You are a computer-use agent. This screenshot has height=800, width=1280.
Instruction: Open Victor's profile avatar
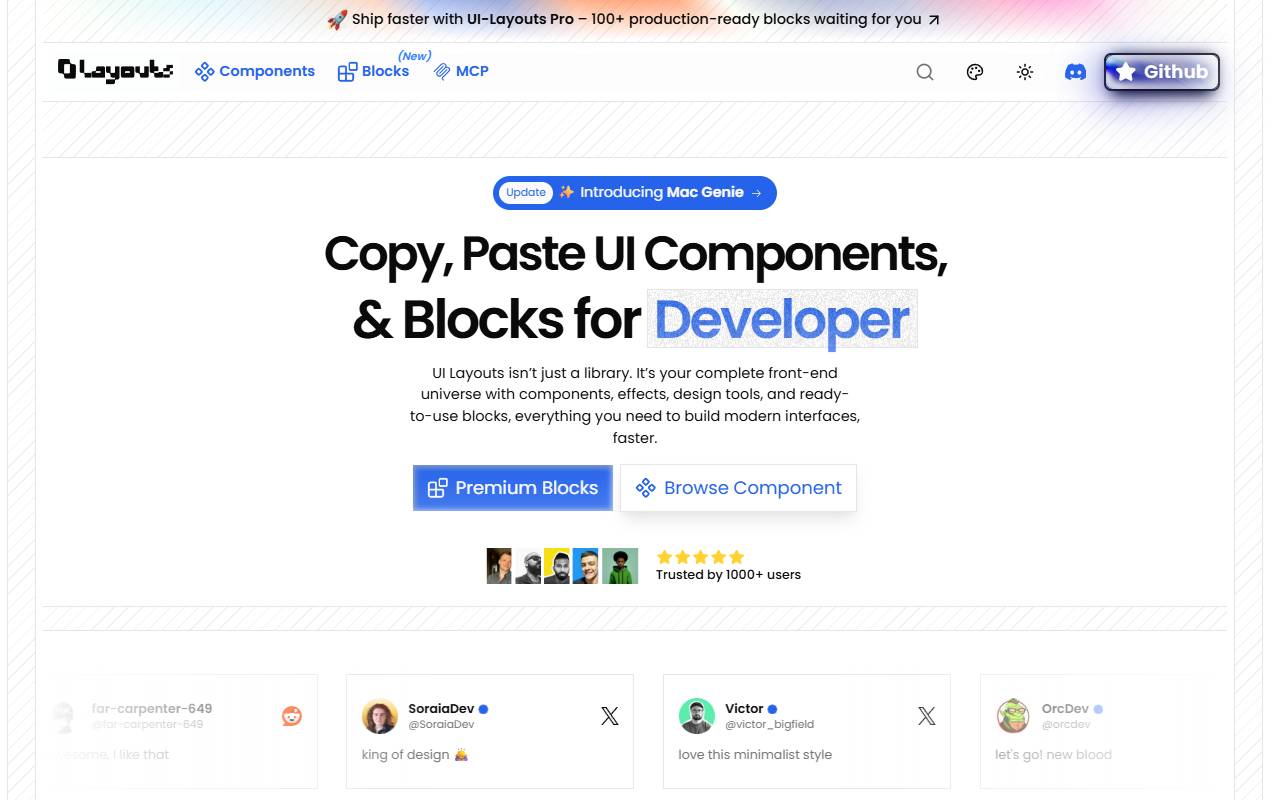[697, 716]
